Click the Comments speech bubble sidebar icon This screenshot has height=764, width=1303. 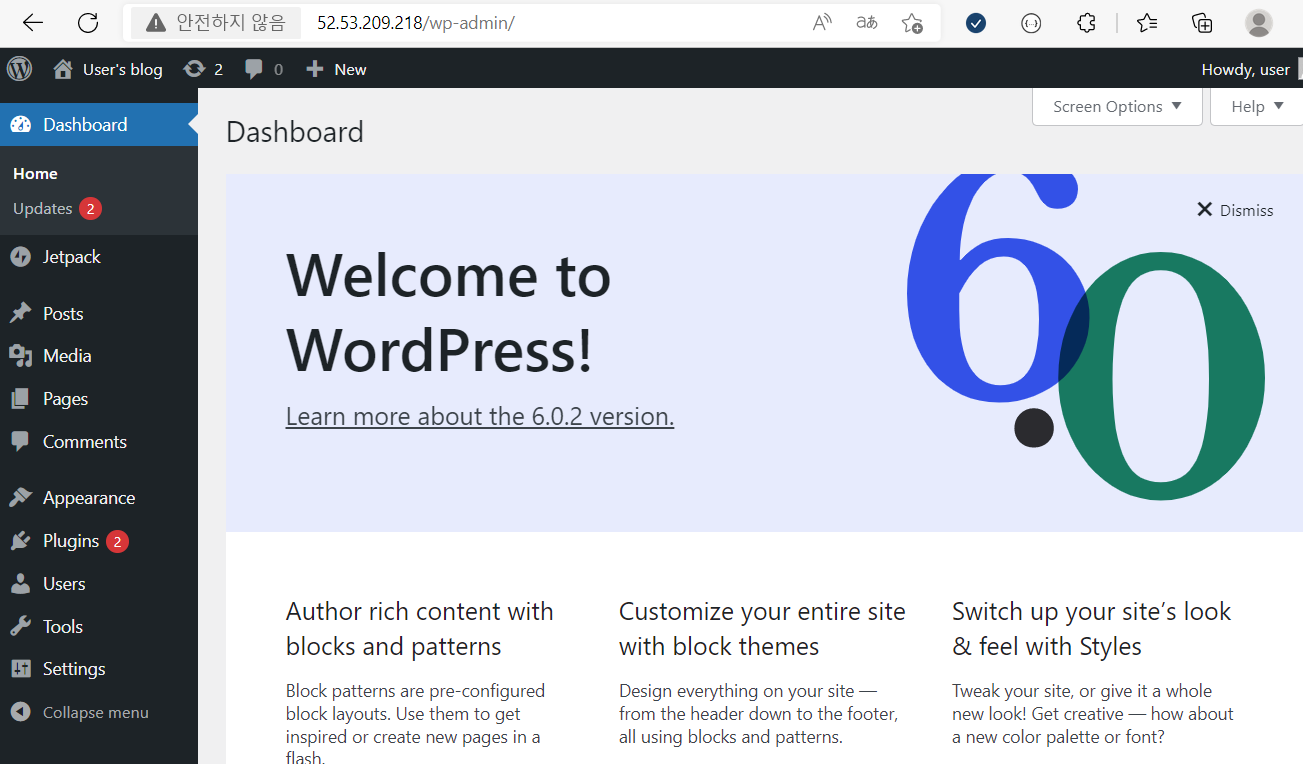(20, 441)
